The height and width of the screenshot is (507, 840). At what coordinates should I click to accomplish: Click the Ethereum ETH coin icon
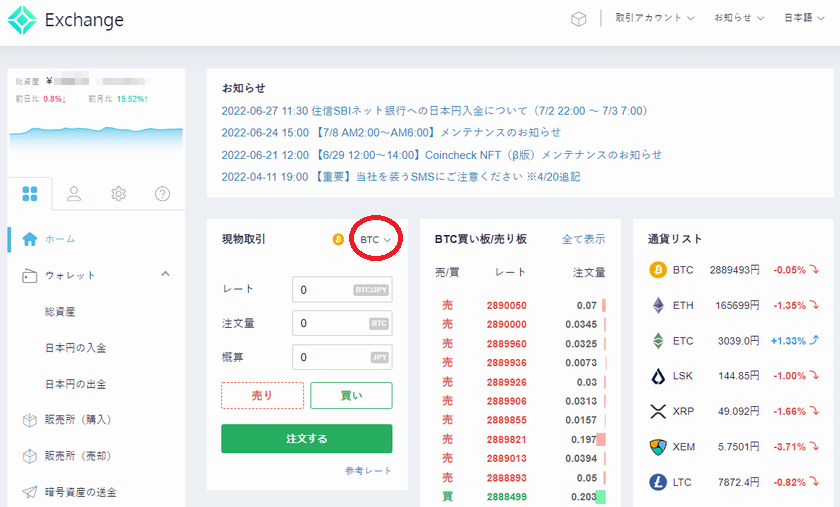658,305
